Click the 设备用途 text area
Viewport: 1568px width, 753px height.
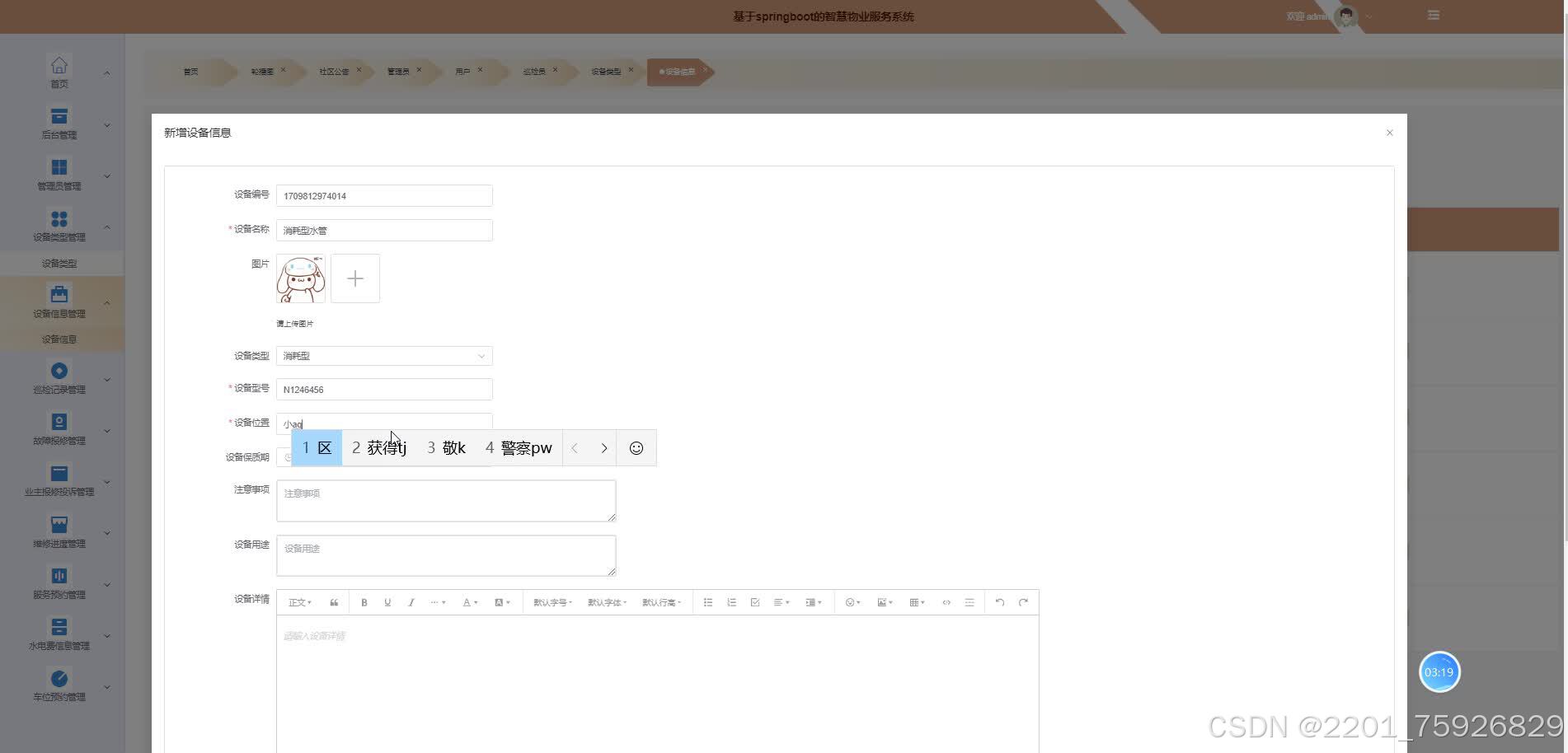pos(446,555)
